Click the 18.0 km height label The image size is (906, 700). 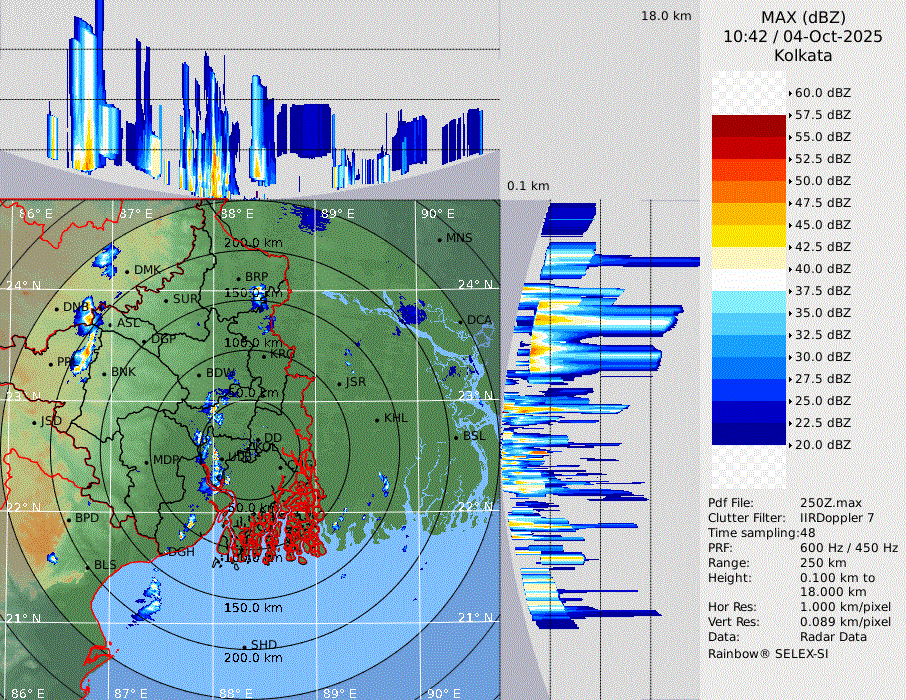point(666,16)
